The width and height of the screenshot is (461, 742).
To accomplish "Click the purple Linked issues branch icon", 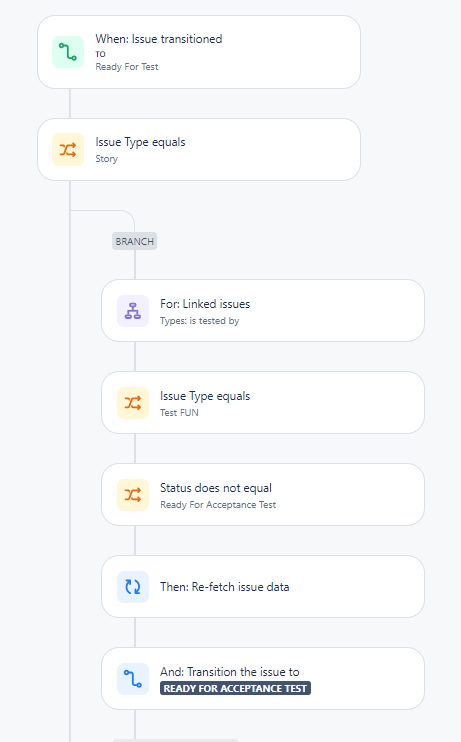I will [133, 311].
